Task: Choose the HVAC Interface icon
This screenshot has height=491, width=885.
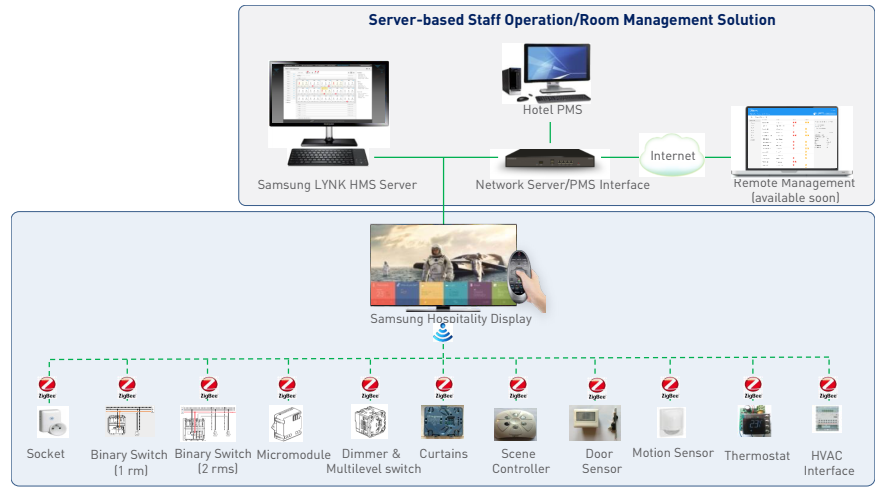Action: pyautogui.click(x=827, y=418)
